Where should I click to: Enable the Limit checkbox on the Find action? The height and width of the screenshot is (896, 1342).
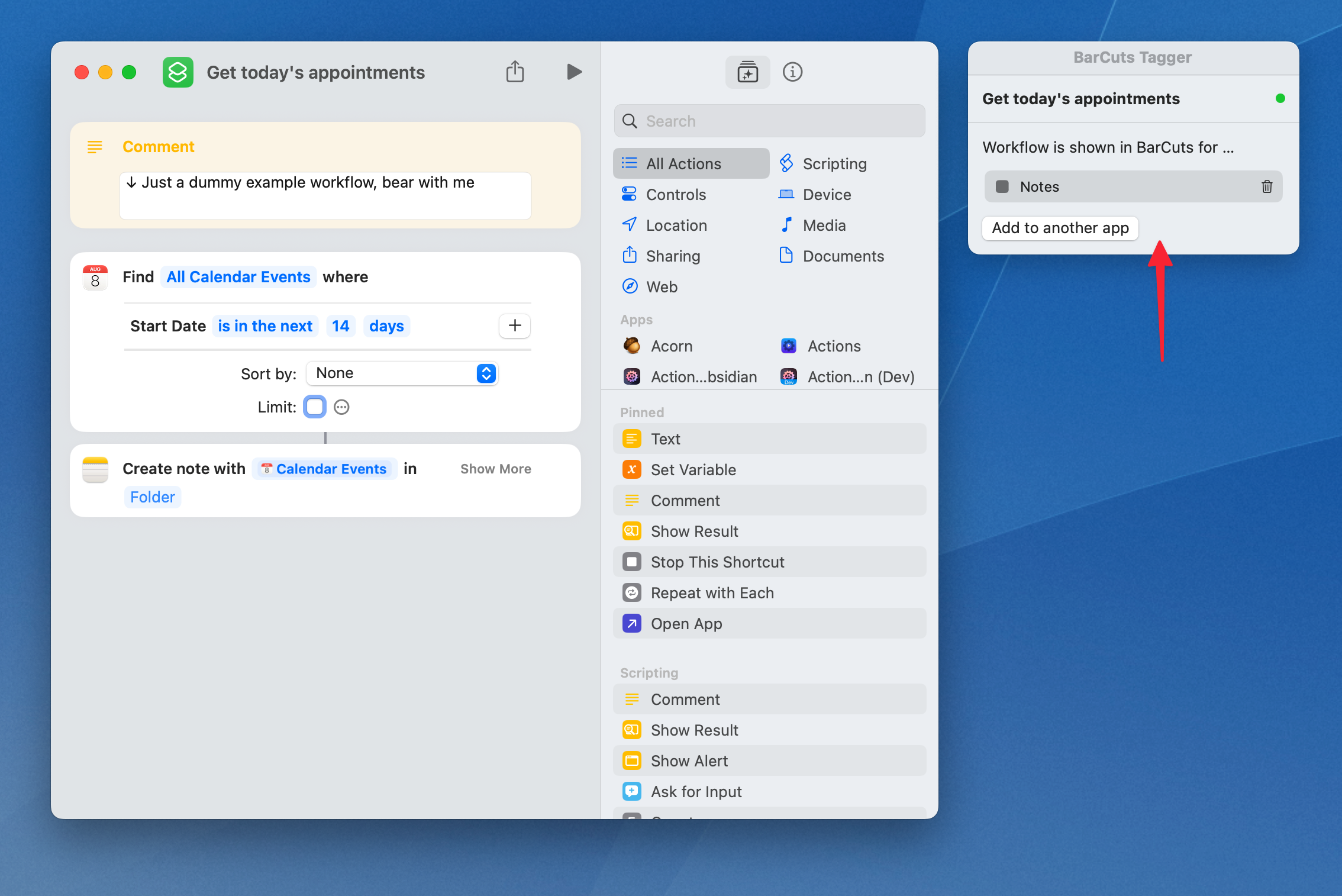pos(314,407)
